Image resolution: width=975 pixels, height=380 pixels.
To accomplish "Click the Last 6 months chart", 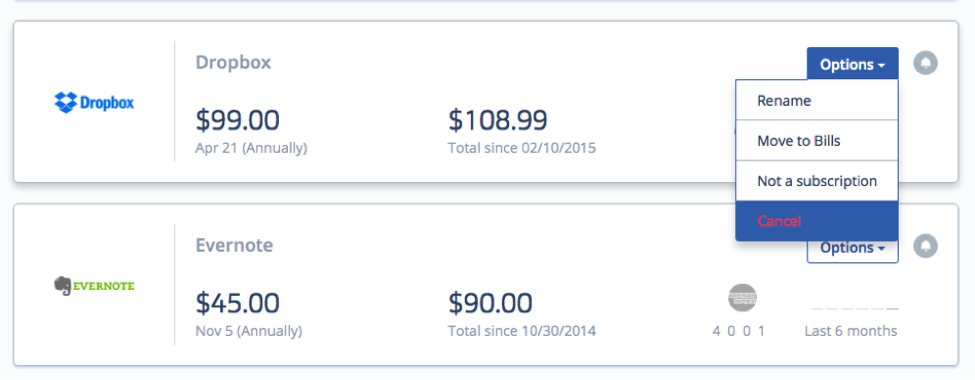I will click(x=854, y=308).
